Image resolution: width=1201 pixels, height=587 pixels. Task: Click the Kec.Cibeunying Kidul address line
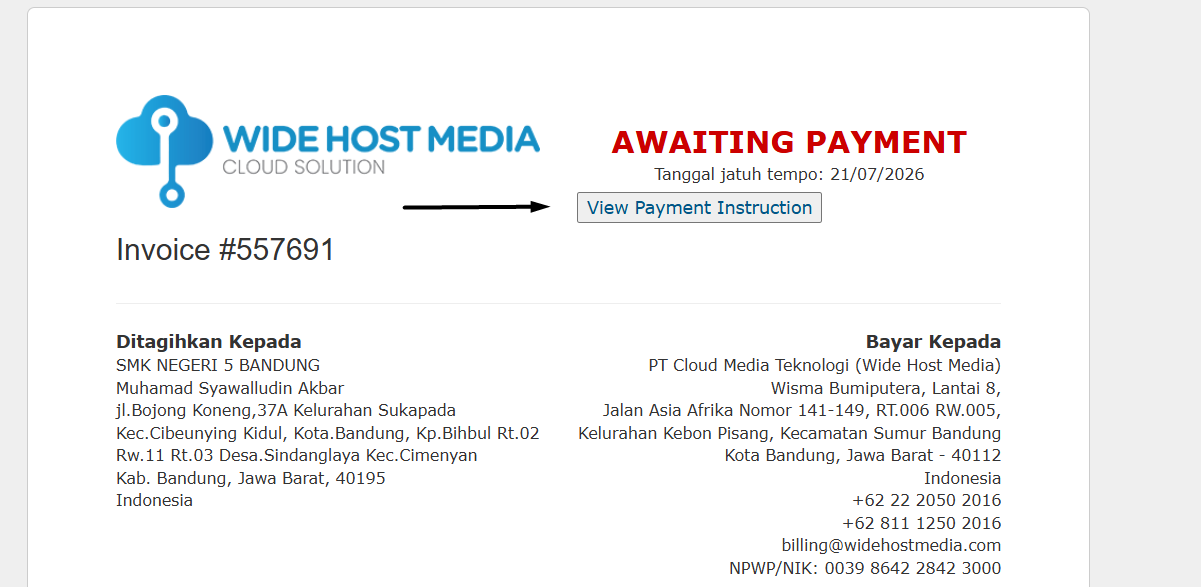[328, 433]
